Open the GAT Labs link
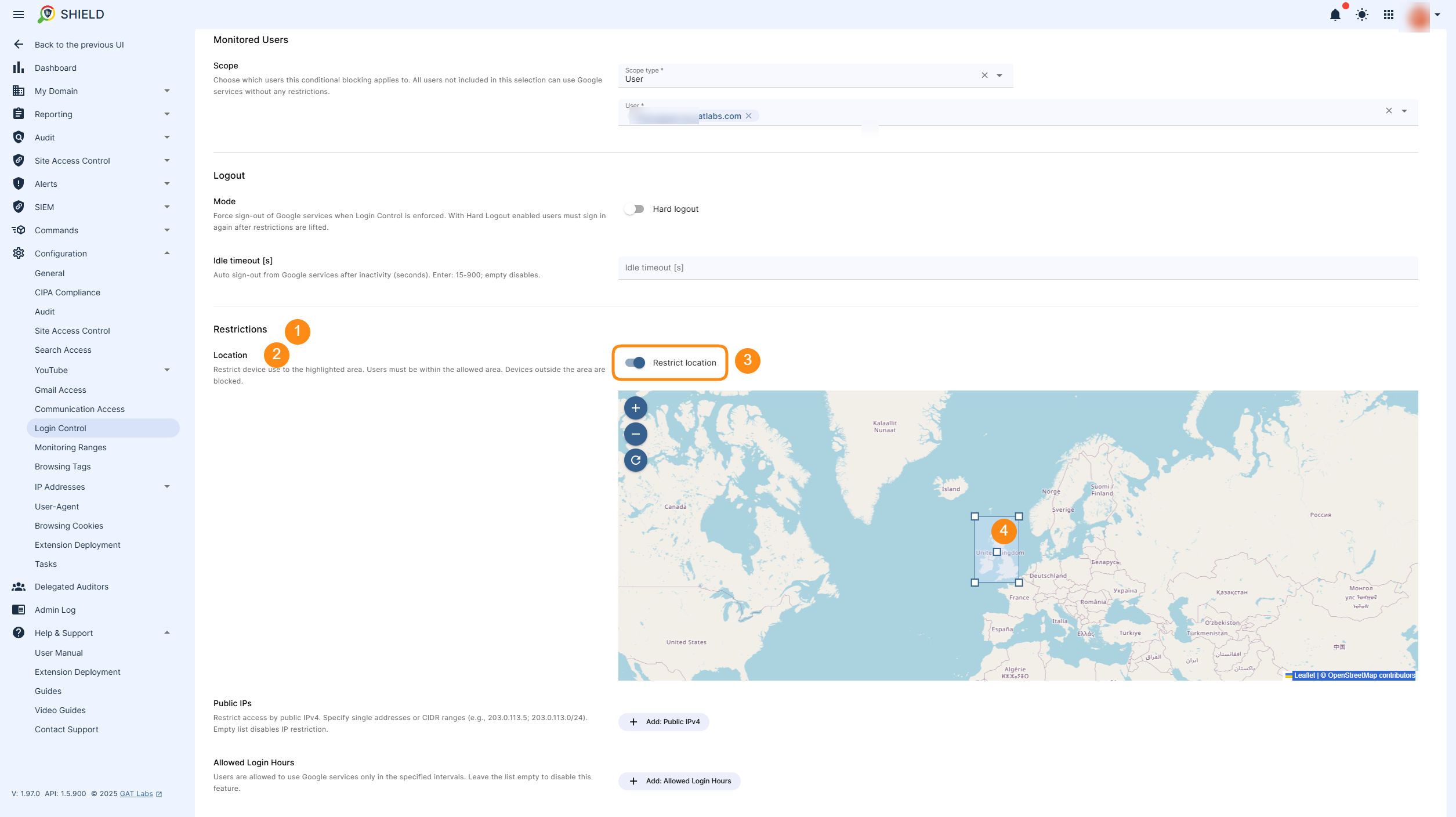The width and height of the screenshot is (1456, 817). pos(136,794)
